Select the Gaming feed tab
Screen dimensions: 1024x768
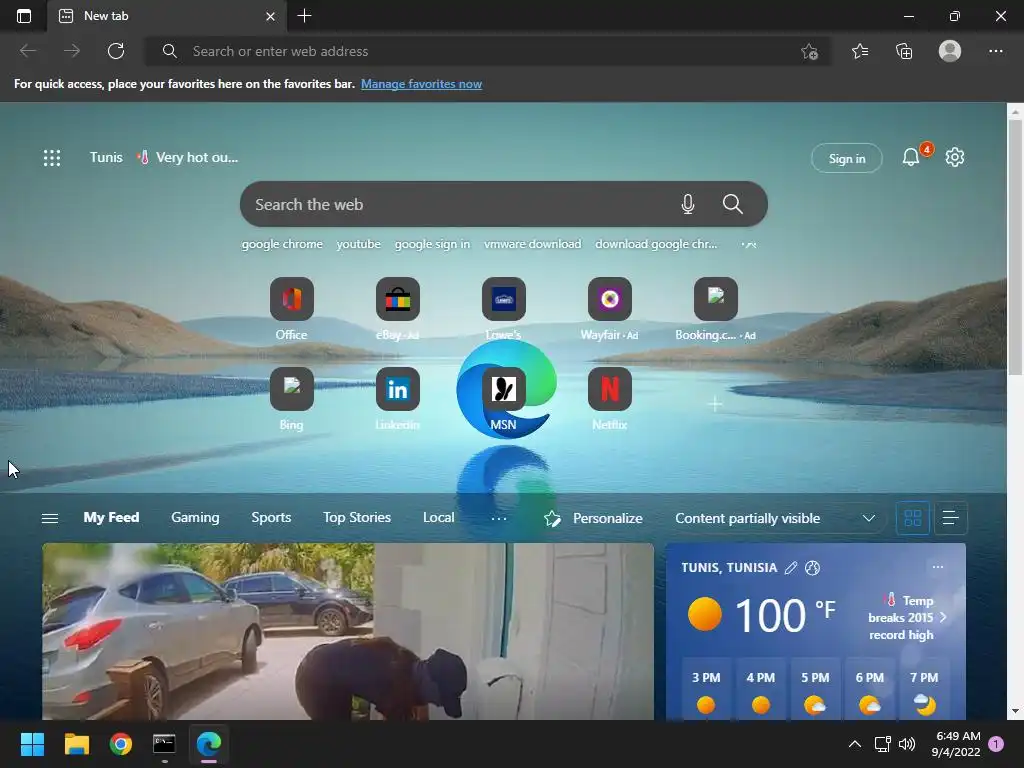[195, 517]
